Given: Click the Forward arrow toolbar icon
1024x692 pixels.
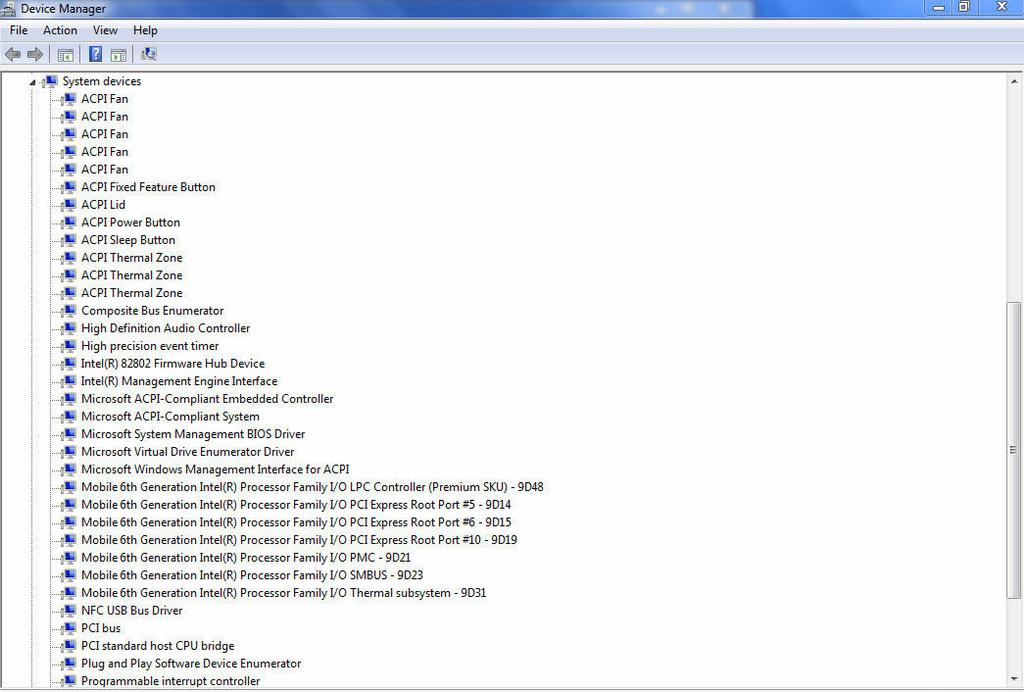Looking at the screenshot, I should pyautogui.click(x=35, y=55).
